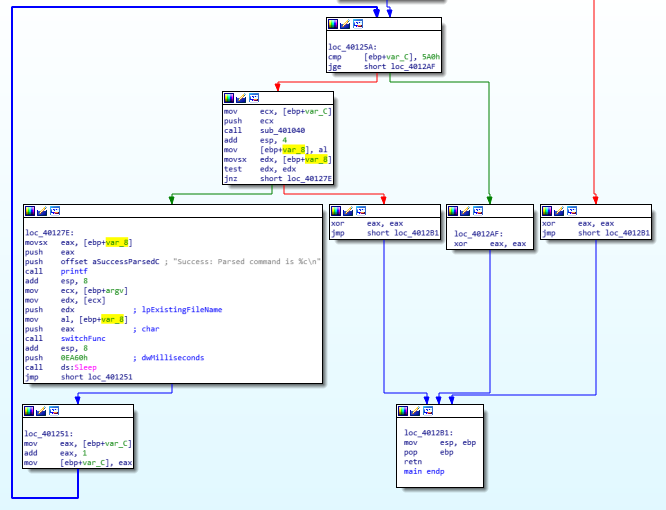666x510 pixels.
Task: Click the add esp, 4 instruction
Action: click(x=255, y=140)
